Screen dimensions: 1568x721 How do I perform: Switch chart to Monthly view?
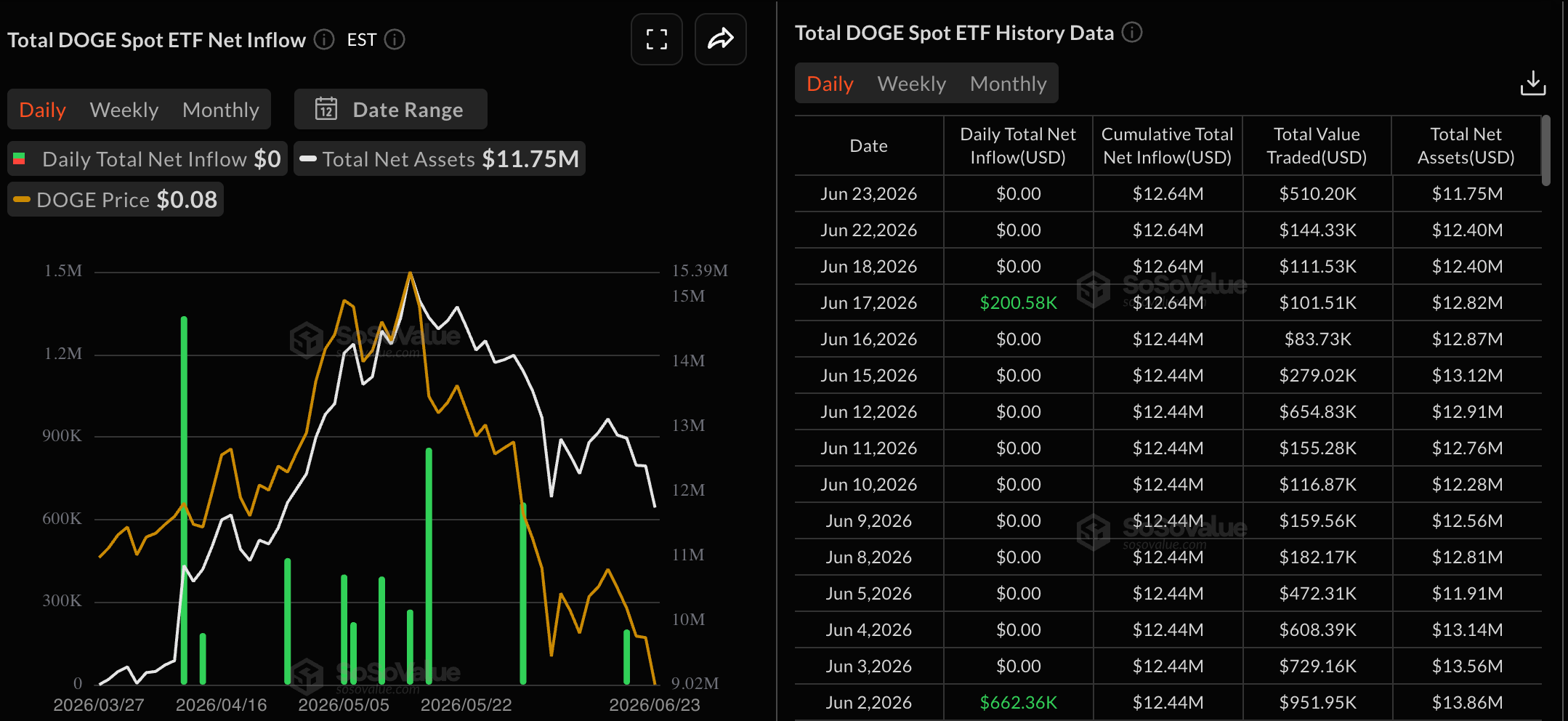221,110
